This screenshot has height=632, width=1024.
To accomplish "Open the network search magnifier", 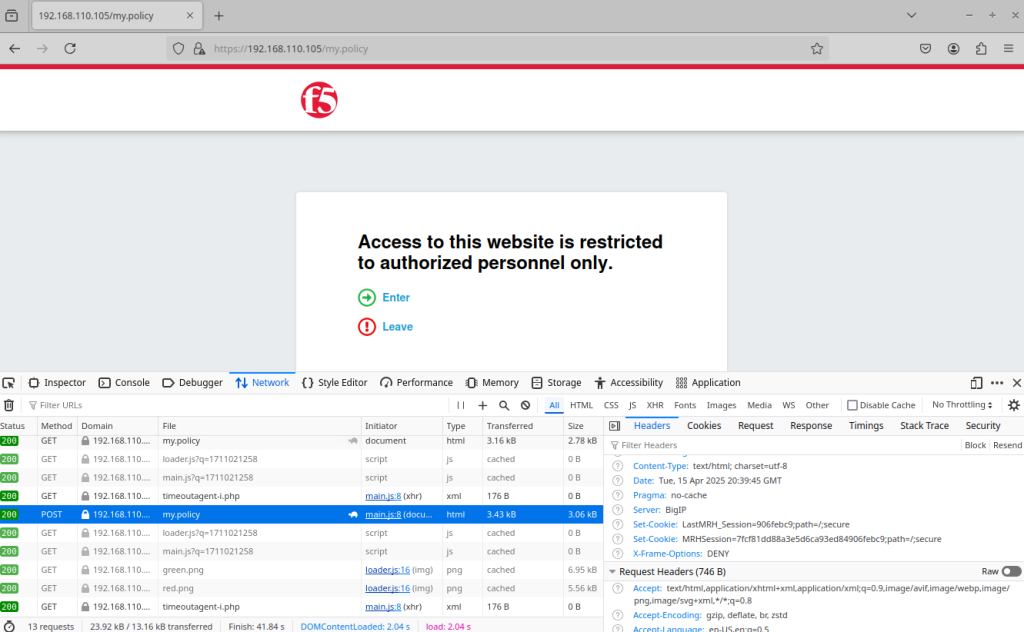I will [504, 405].
